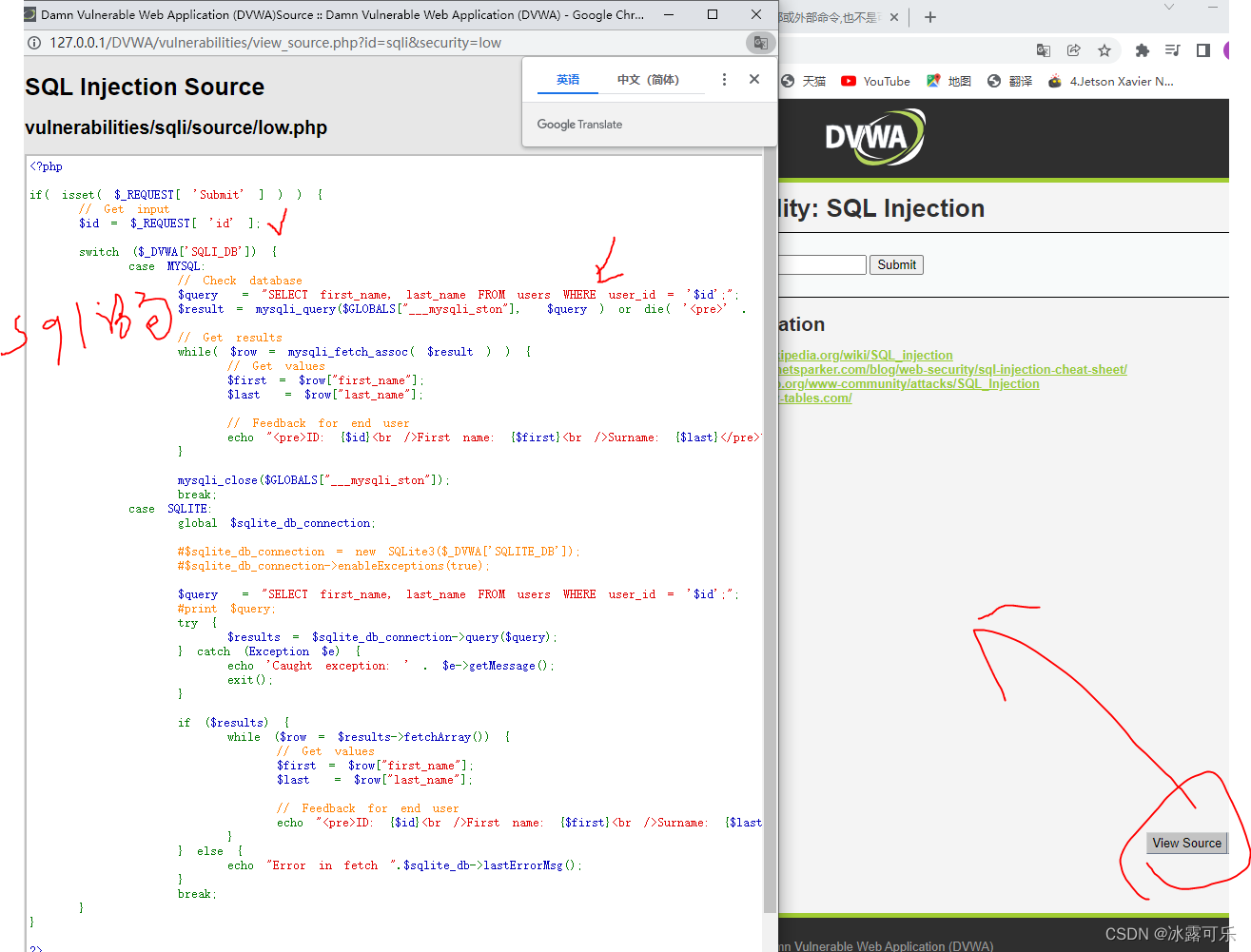1251x952 pixels.
Task: Toggle the browser side panel icon
Action: (1203, 50)
